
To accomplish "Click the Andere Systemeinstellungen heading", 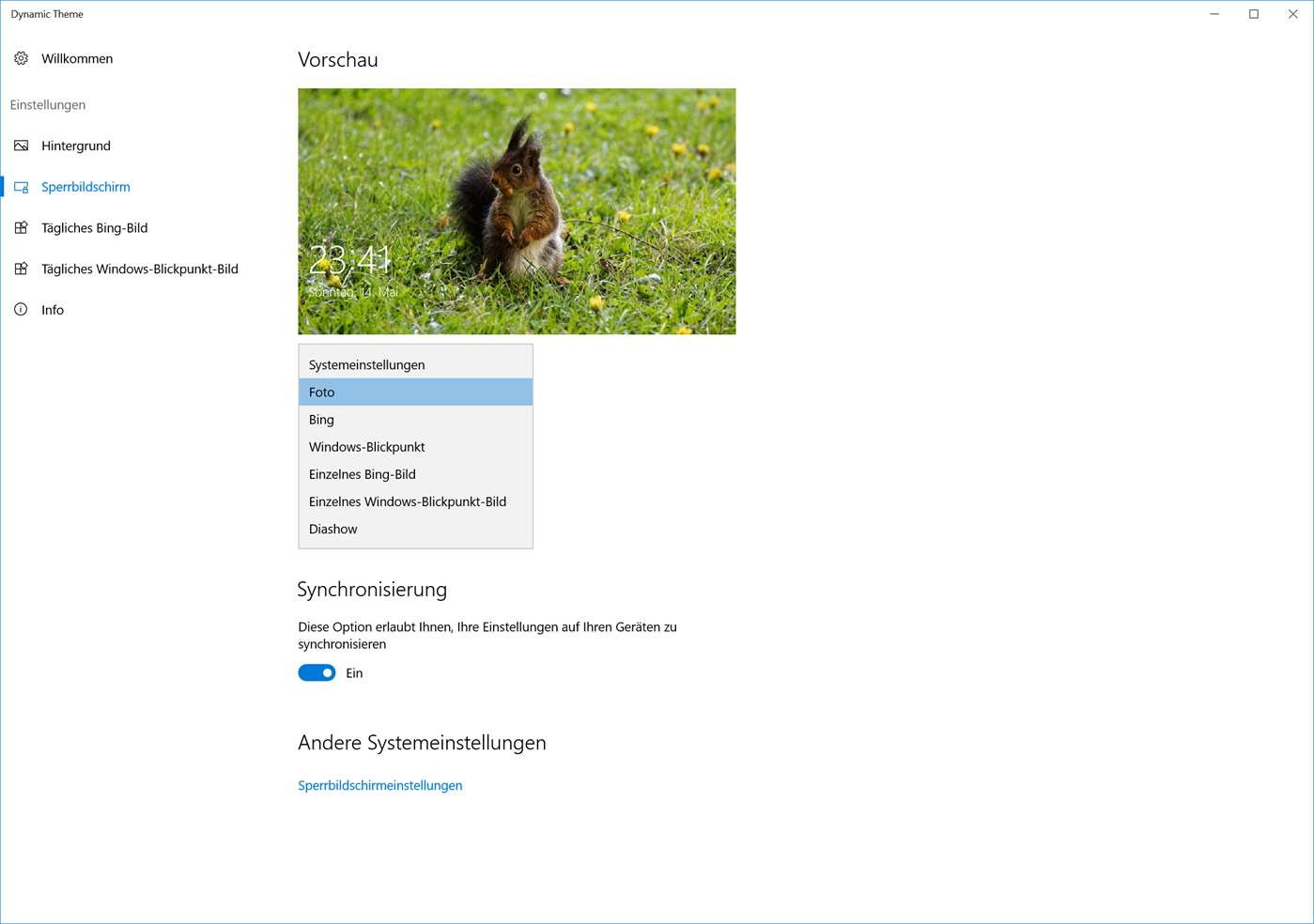I will coord(422,743).
